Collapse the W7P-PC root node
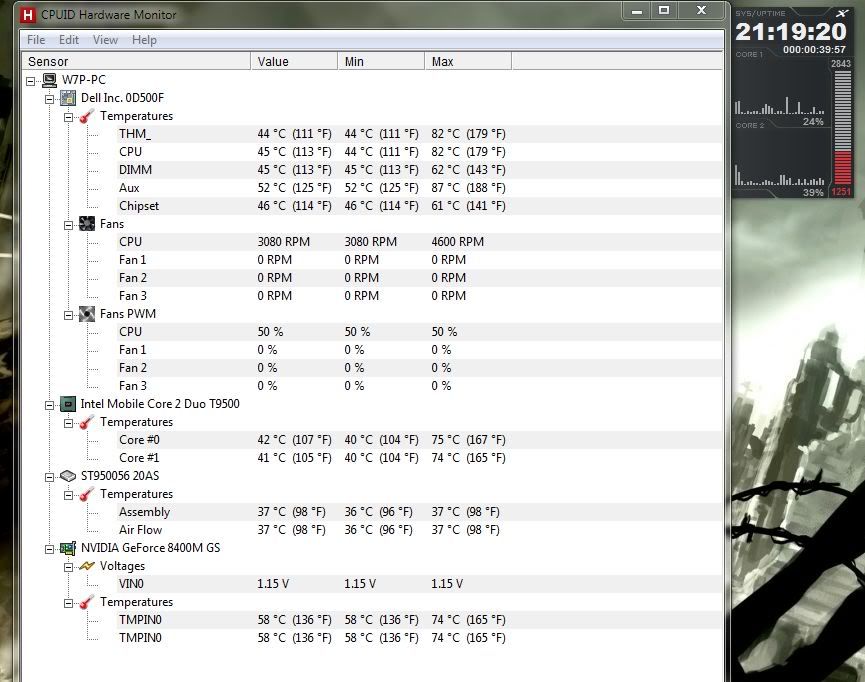865x682 pixels. tap(30, 82)
